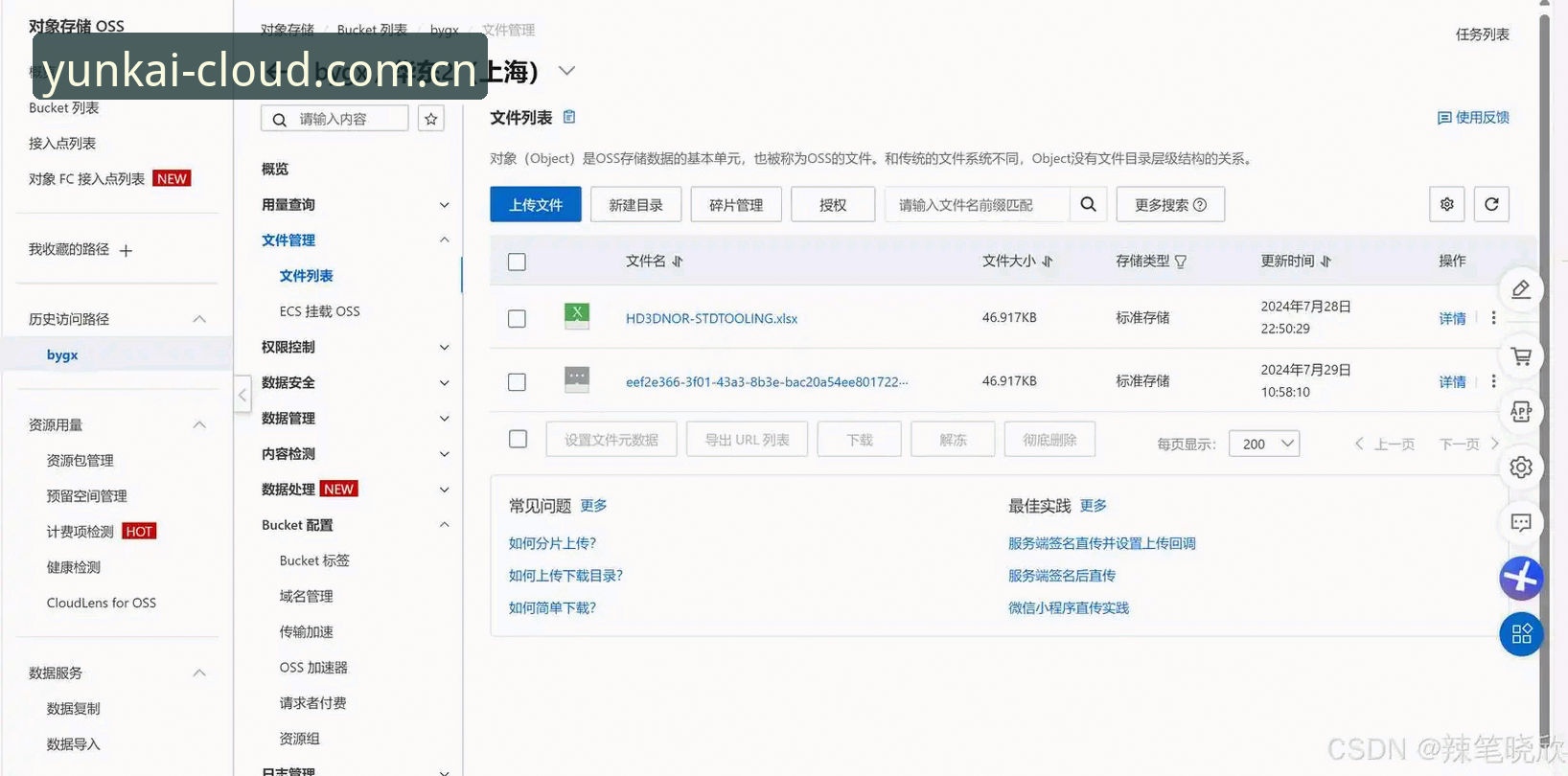This screenshot has height=776, width=1568.
Task: Filter by 存储类型 funnel icon
Action: click(1181, 262)
